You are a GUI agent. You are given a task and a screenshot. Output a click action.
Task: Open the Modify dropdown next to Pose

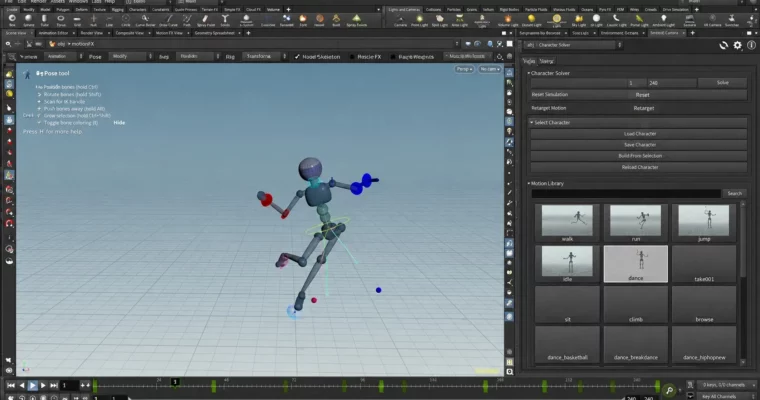pyautogui.click(x=131, y=56)
